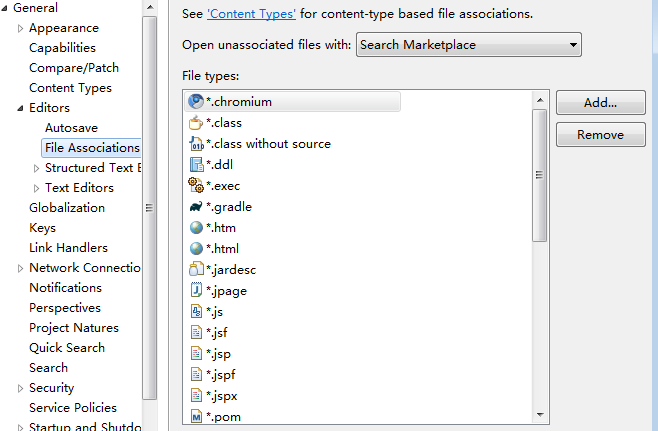Click the *.pom Maven icon
Screen dimensions: 658x431
(x=196, y=416)
